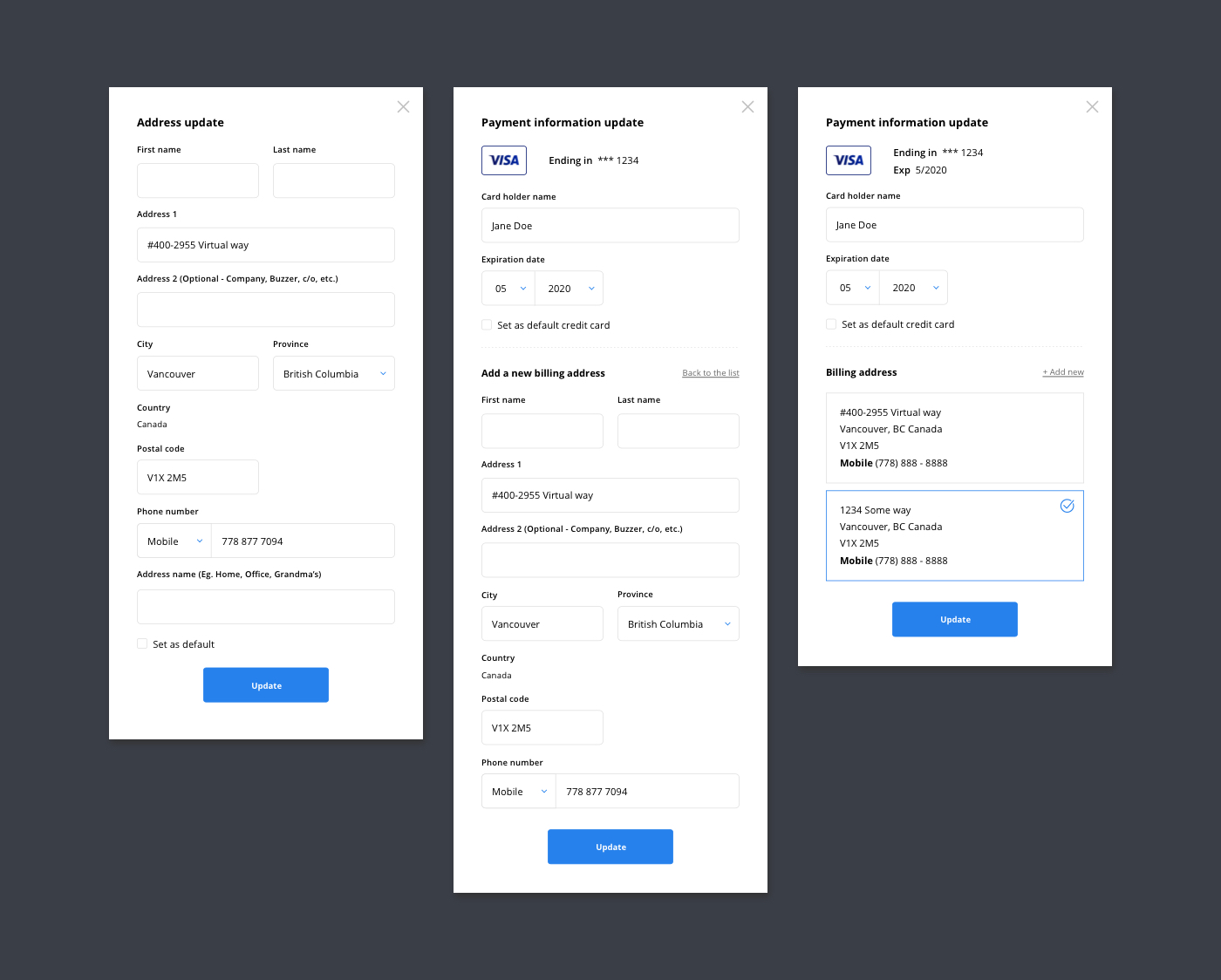Focus Last name field in the new billing address form
1221x980 pixels.
pyautogui.click(x=679, y=431)
